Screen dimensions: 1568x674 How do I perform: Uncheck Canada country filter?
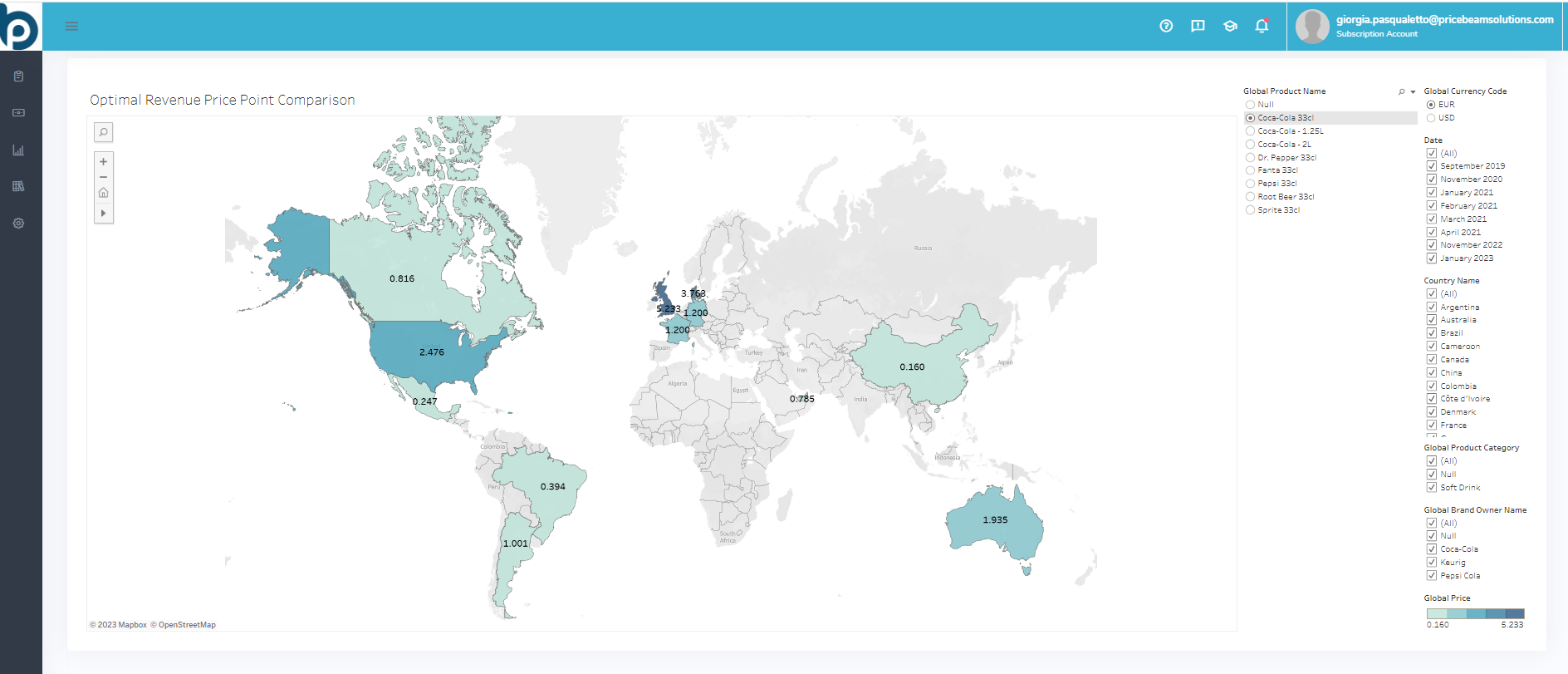click(x=1432, y=360)
